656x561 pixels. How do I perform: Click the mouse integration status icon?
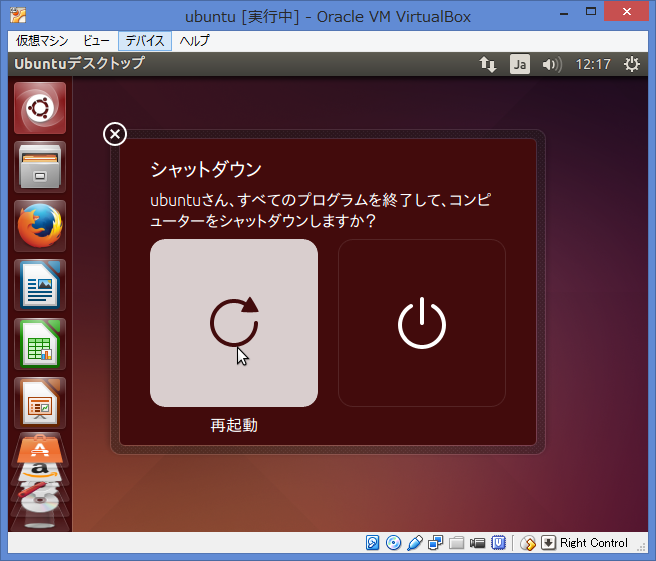tap(528, 543)
